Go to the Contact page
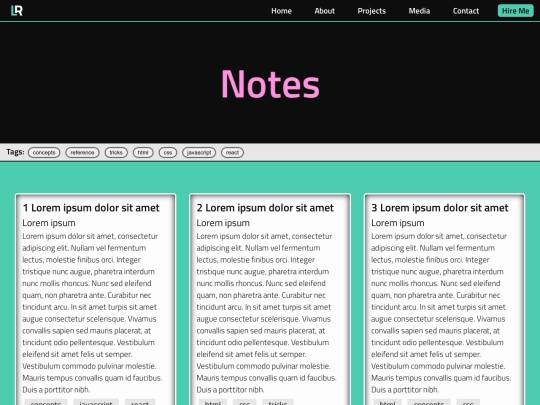This screenshot has width=540, height=405. [x=466, y=11]
